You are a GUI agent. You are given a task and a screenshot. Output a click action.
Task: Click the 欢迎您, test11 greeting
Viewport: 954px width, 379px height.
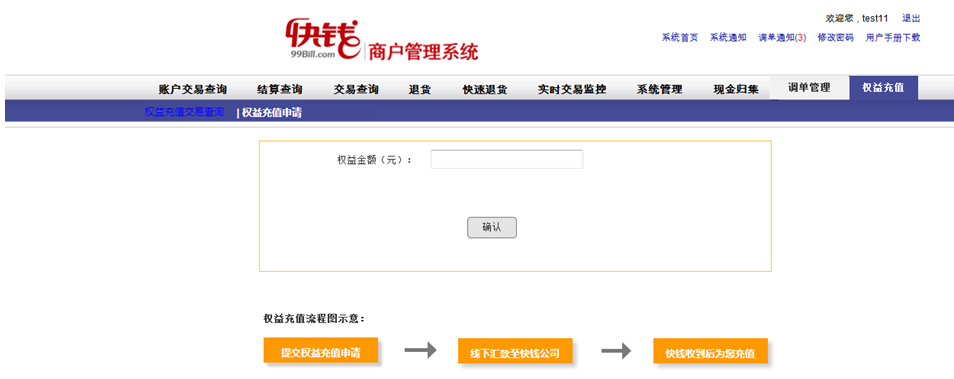point(856,18)
